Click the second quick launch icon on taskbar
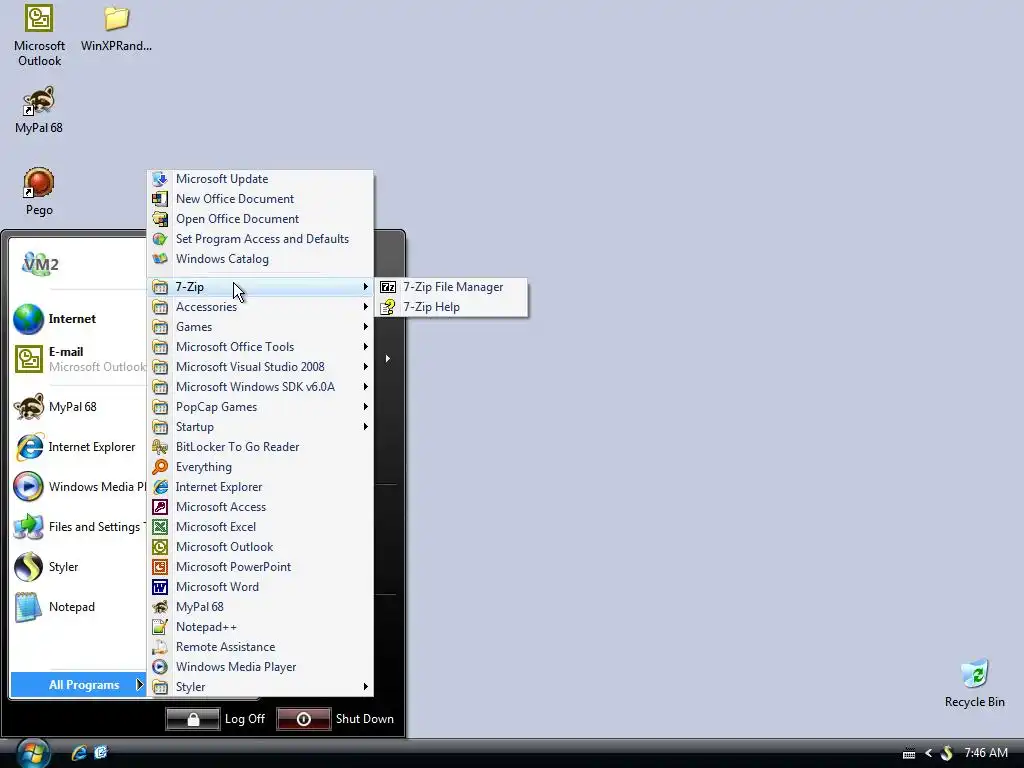Viewport: 1024px width, 768px height. coord(101,753)
